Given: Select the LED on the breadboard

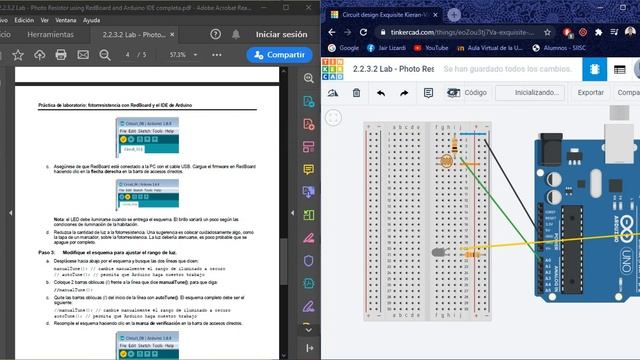Looking at the screenshot, I should point(439,252).
